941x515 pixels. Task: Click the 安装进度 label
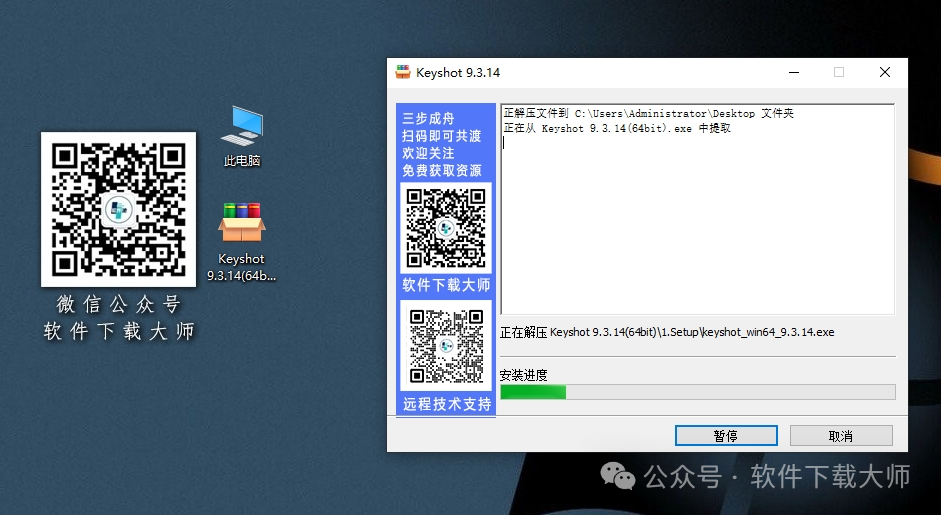coord(523,375)
